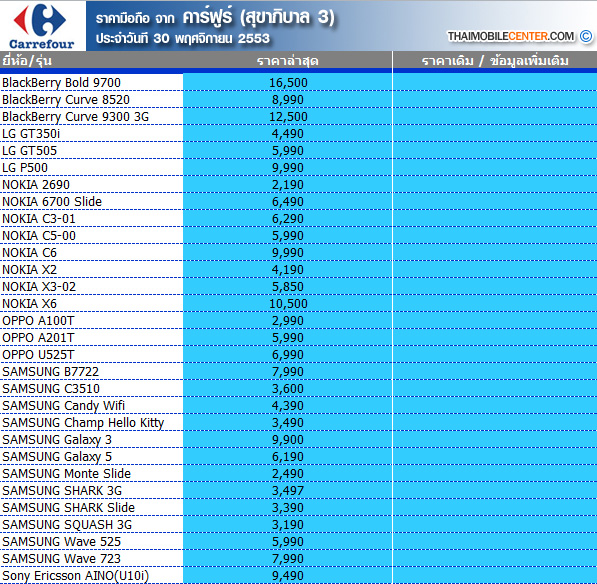Click the copyright symbol icon
Viewport: 597px width, 584px height.
click(586, 37)
